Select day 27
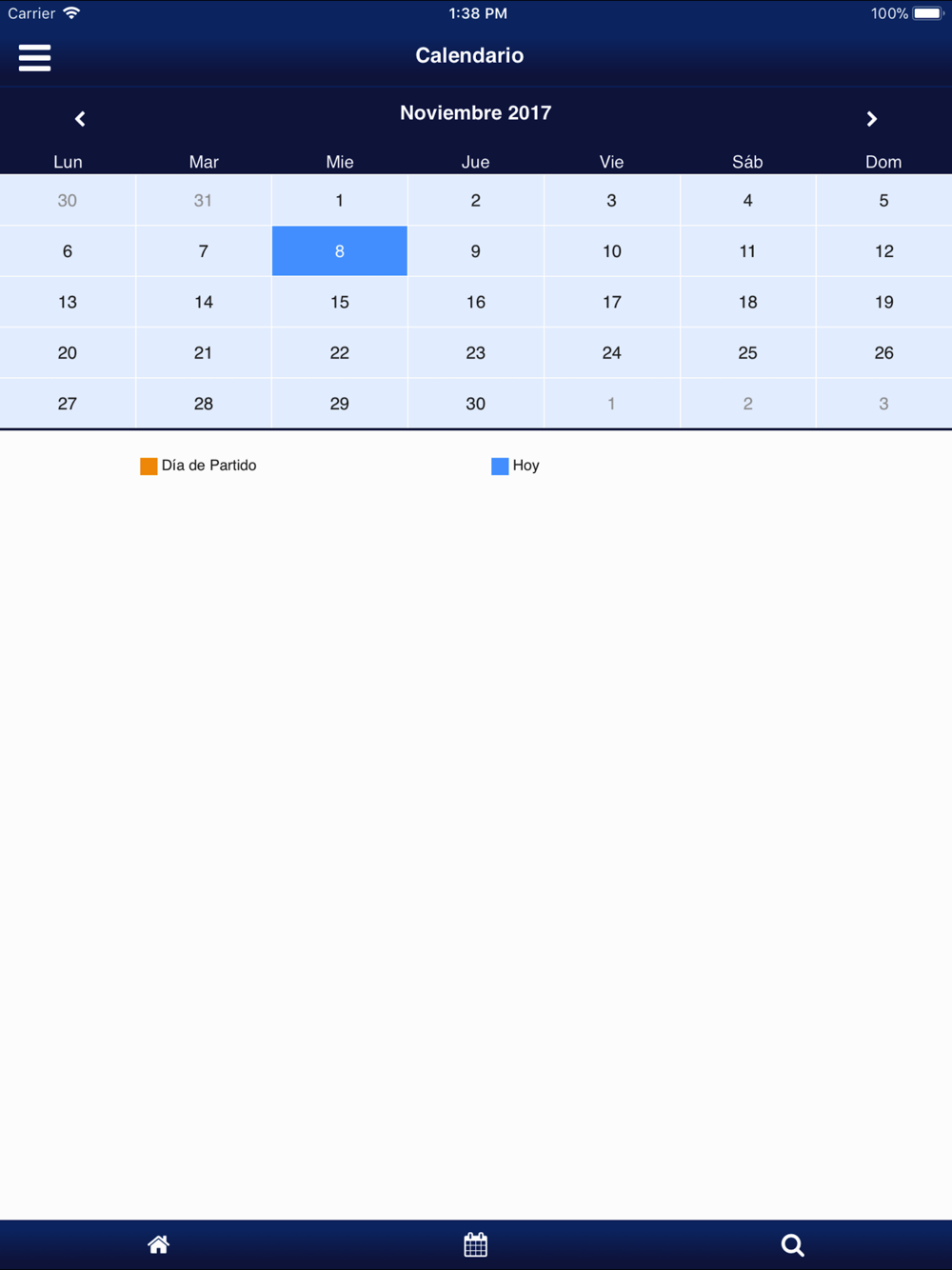Viewport: 952px width, 1270px height. [x=68, y=404]
